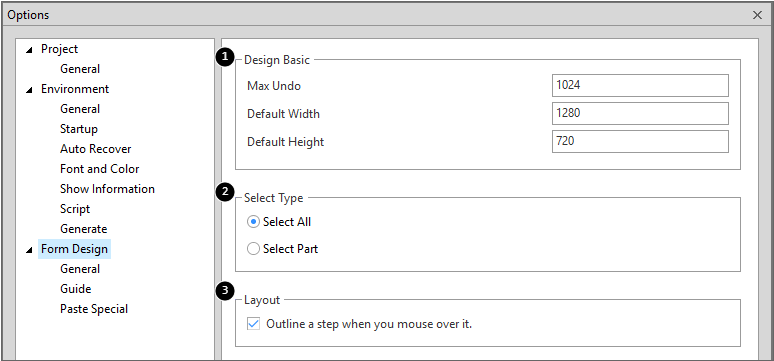Screen dimensions: 774x361
Task: Collapse the Form Design tree node
Action: point(30,250)
